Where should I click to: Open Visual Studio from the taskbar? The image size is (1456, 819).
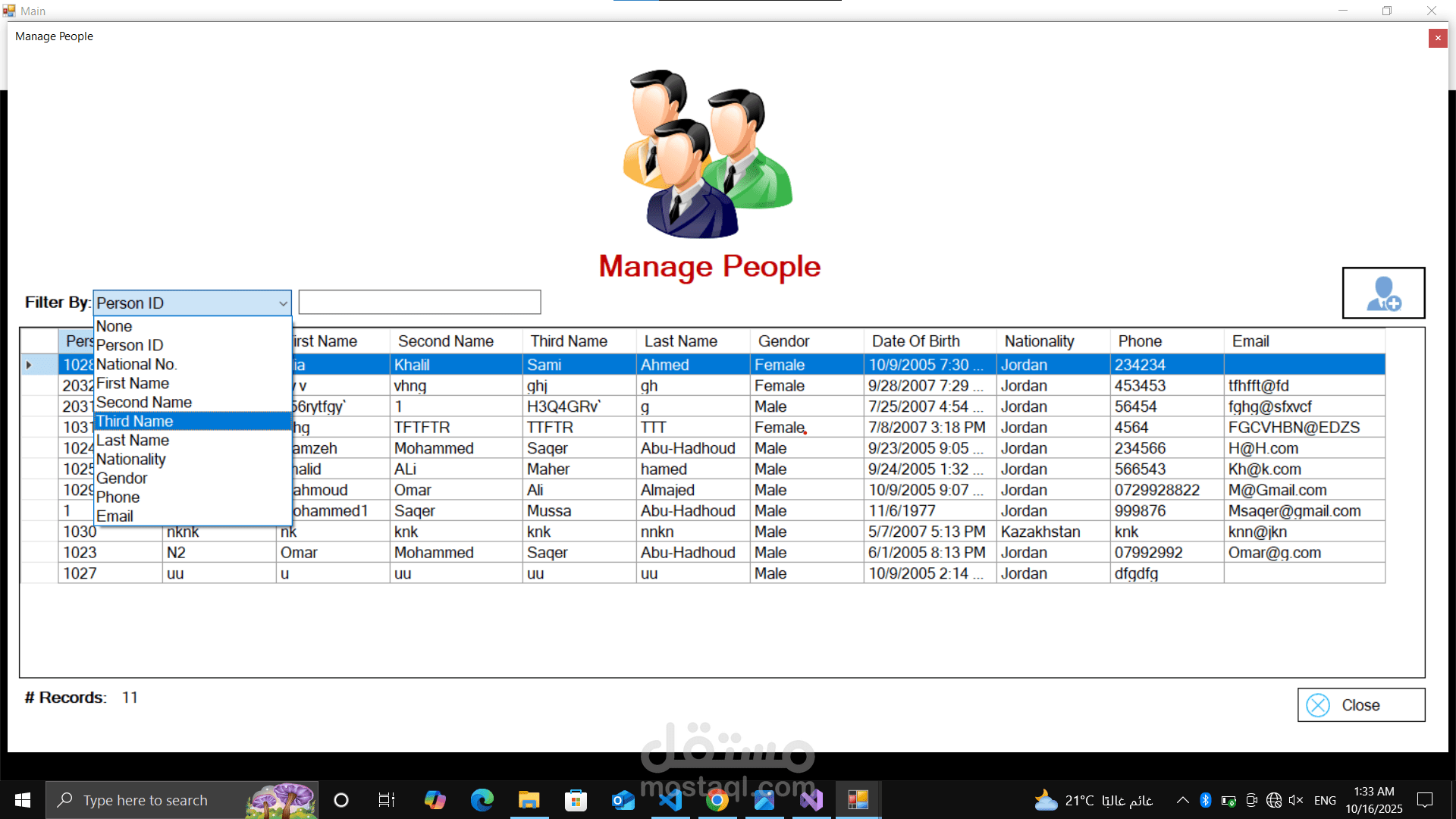811,800
